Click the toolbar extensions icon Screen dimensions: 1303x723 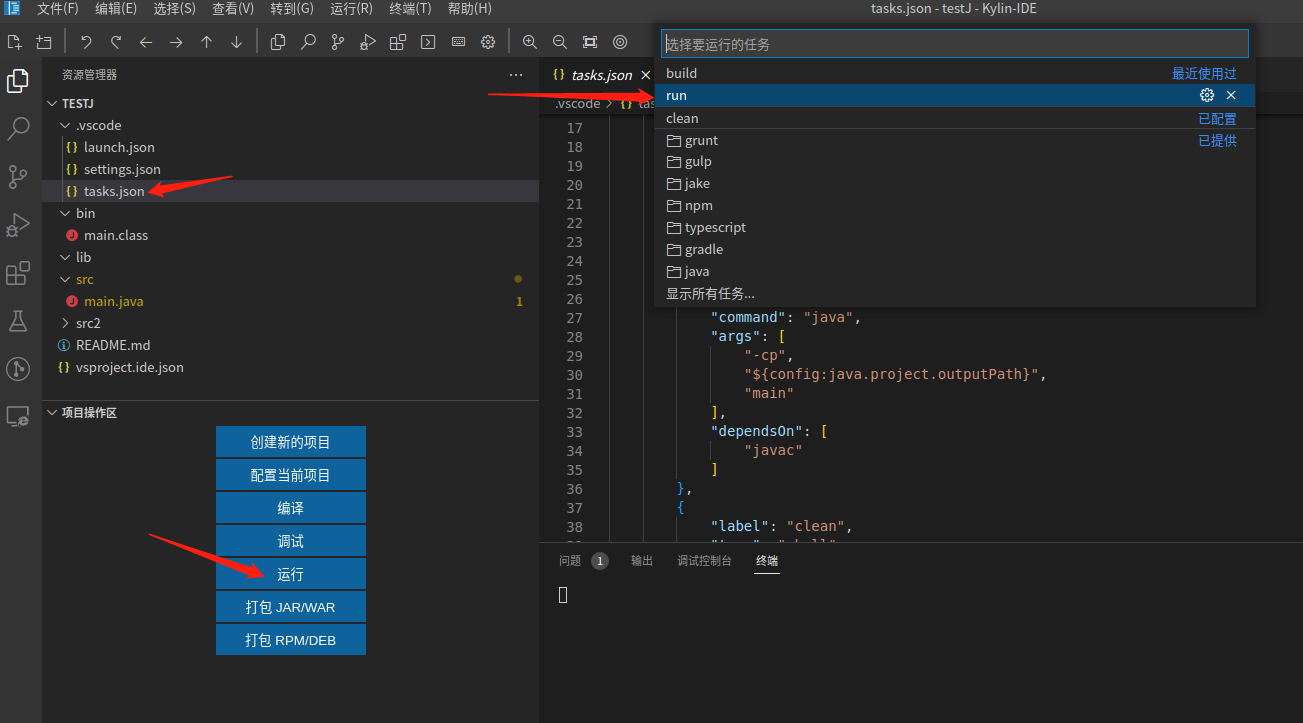tap(398, 42)
